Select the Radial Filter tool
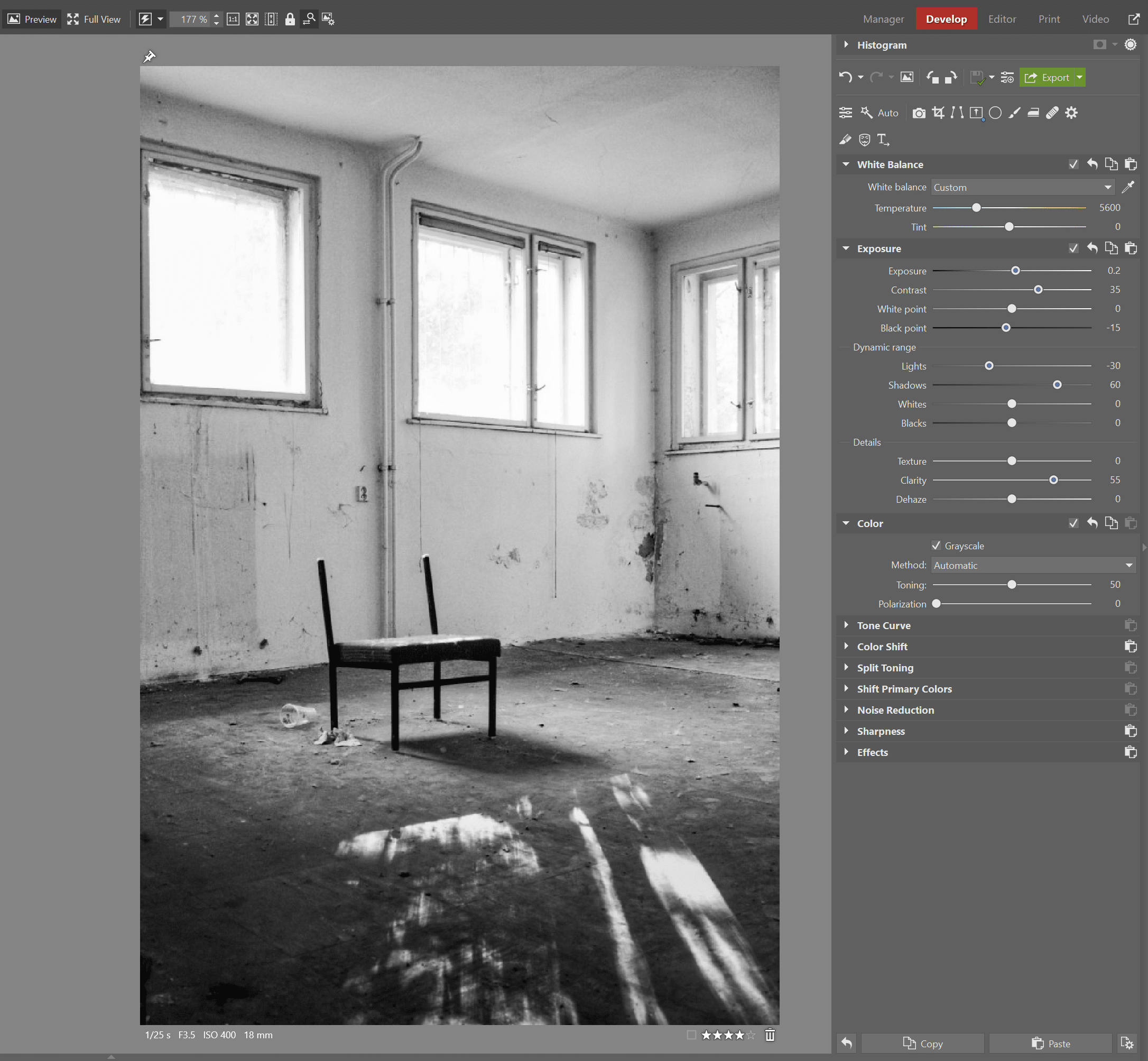1148x1061 pixels. click(995, 113)
